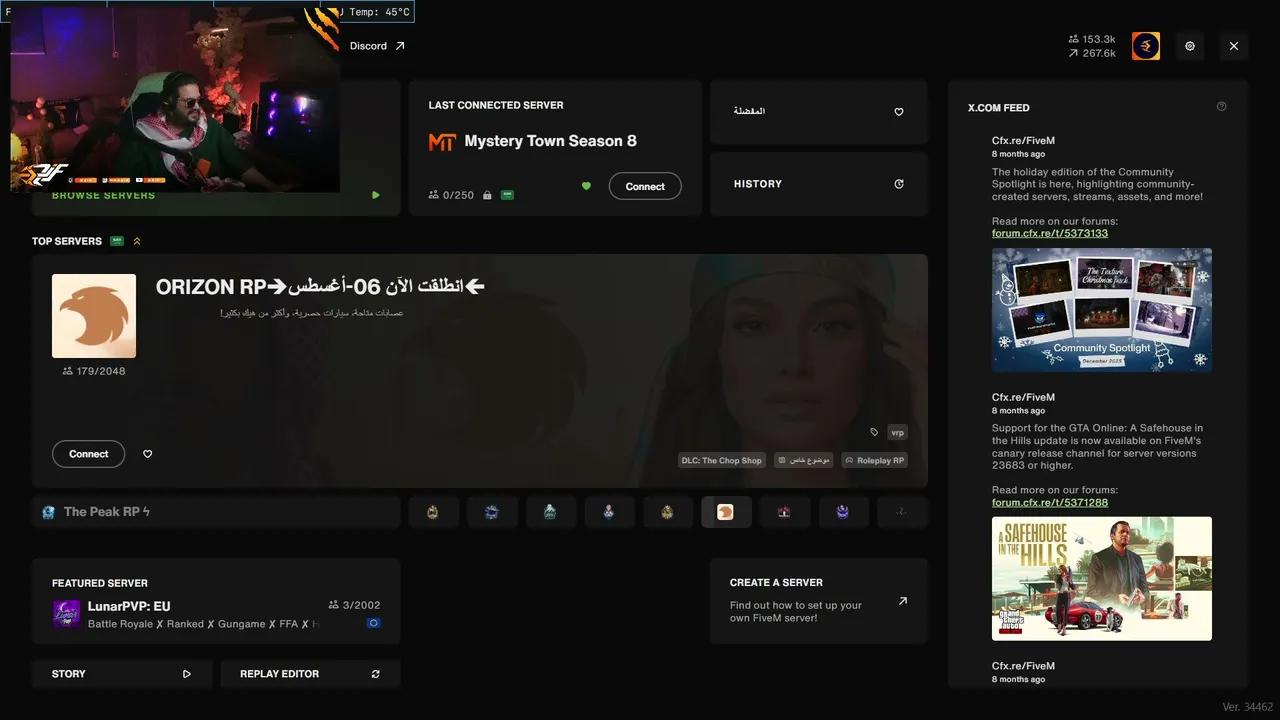1280x720 pixels.
Task: Unfavorite Mystery Town using the green heart
Action: tap(586, 186)
